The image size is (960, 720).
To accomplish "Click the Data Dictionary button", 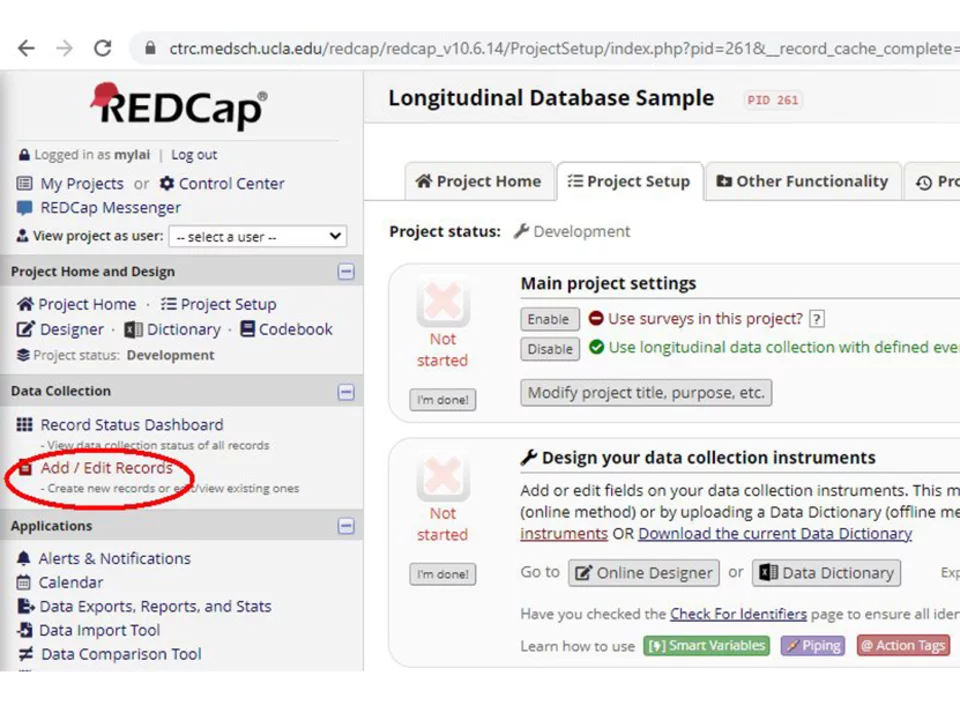I will 826,573.
